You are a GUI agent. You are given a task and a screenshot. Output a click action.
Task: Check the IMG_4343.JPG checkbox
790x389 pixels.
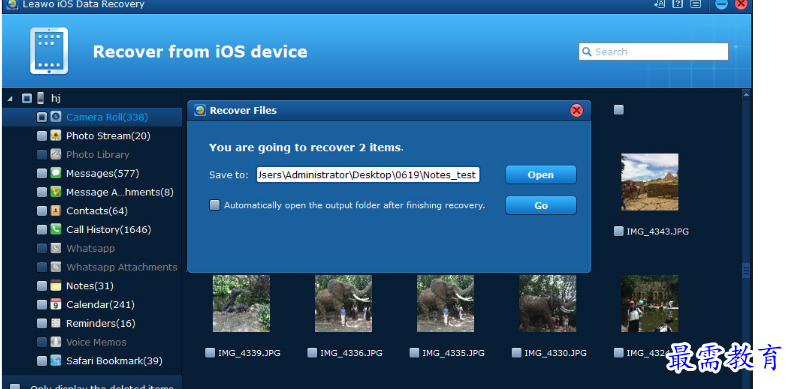(x=619, y=231)
